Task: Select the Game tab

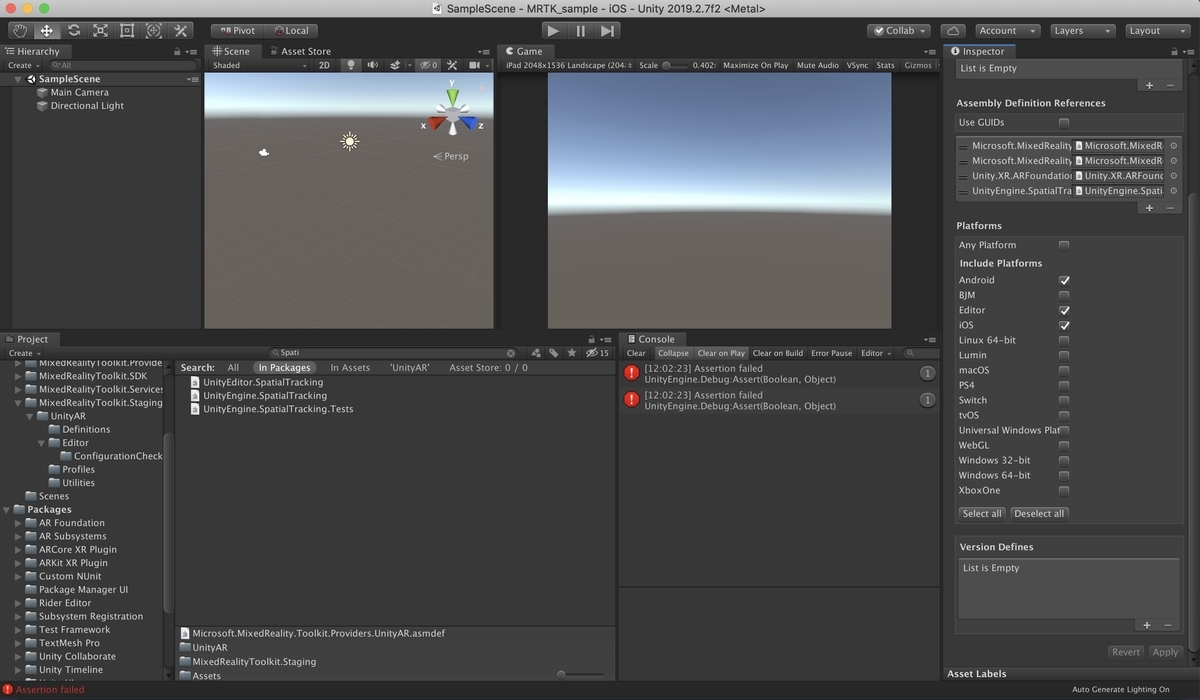Action: 524,51
